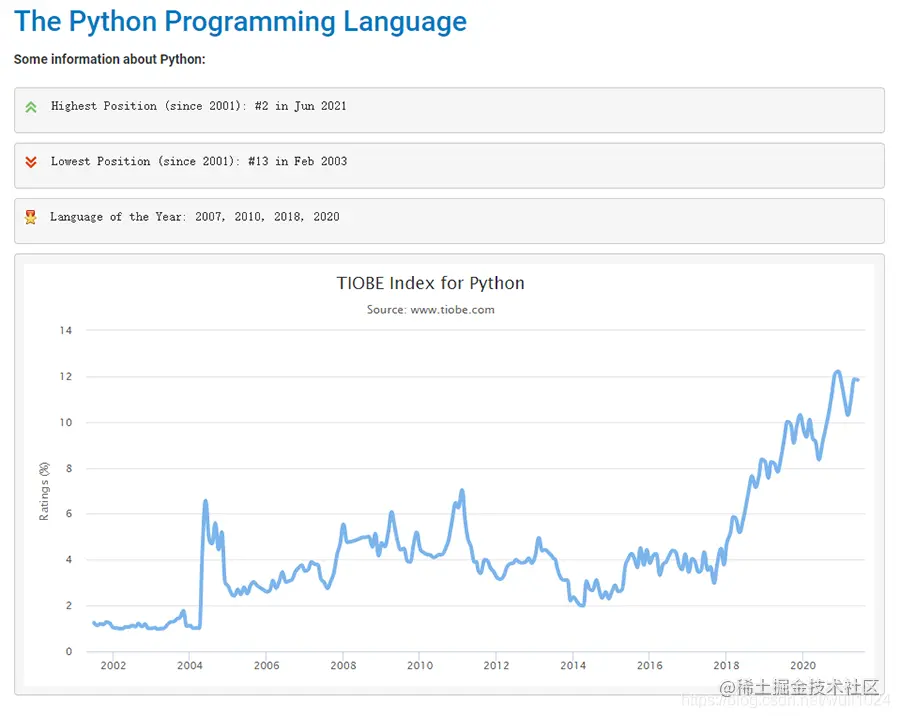The image size is (900, 718).
Task: Click y-axis value 8
Action: pos(69,468)
